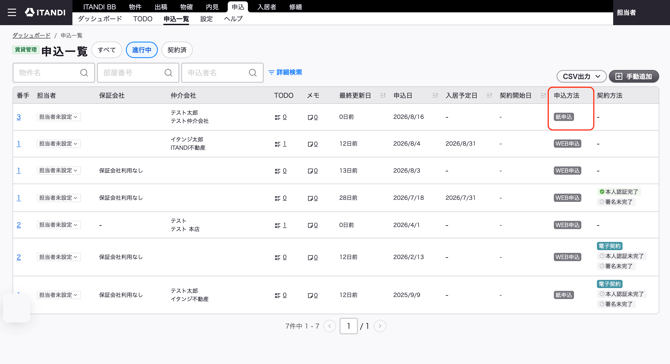This screenshot has width=670, height=364.
Task: Sort by the 申込日 column sort icon
Action: (435, 95)
